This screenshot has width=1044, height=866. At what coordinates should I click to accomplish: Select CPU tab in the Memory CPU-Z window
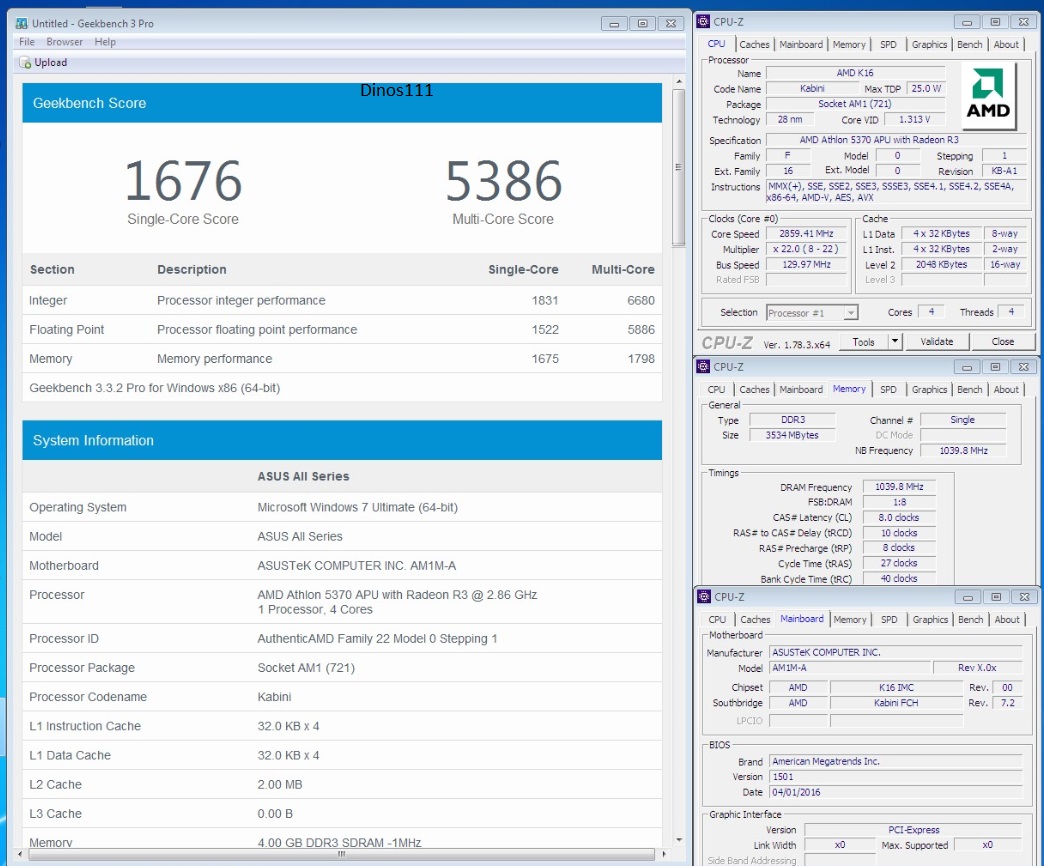716,389
